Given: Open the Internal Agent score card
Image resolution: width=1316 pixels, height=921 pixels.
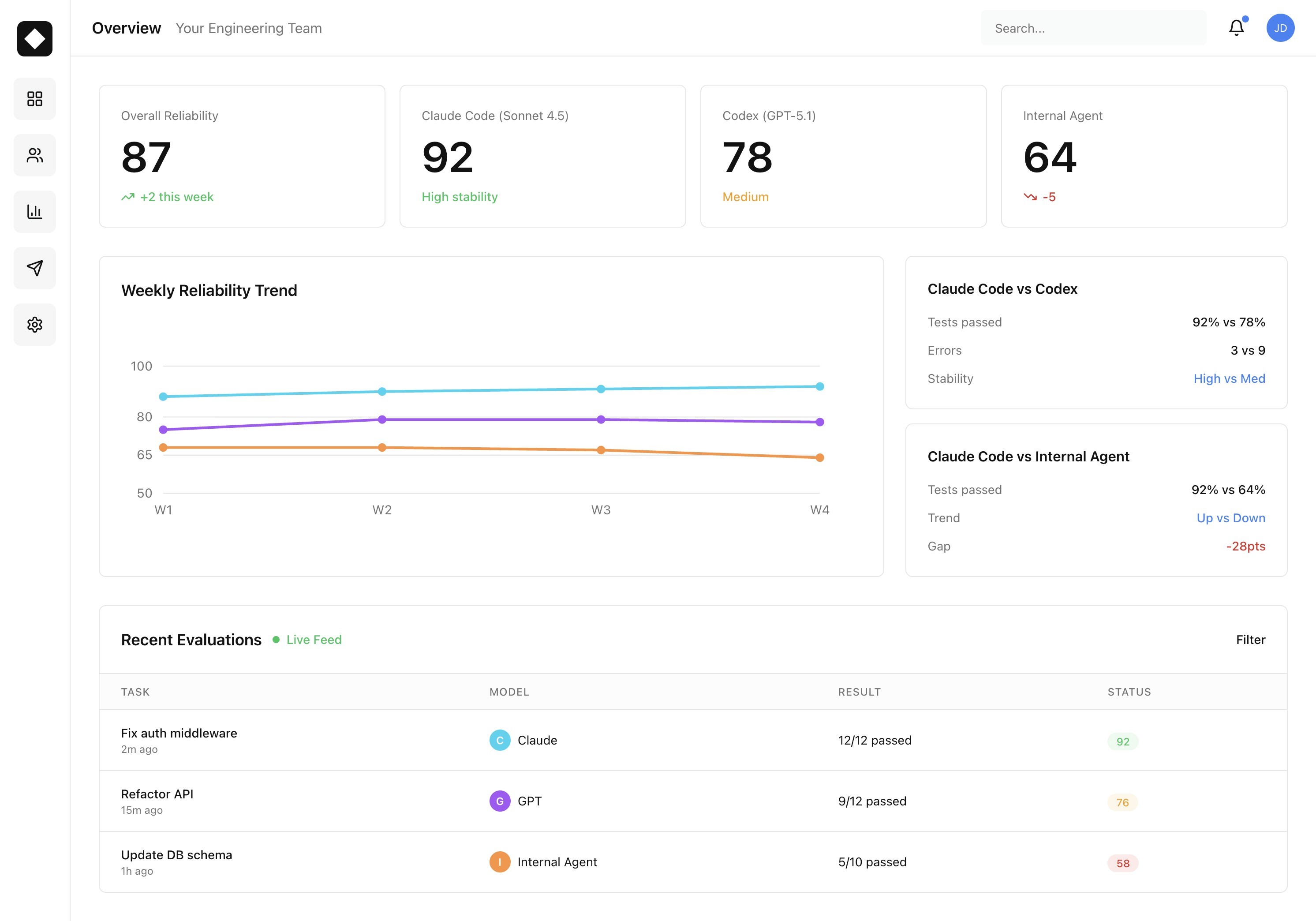Looking at the screenshot, I should tap(1144, 156).
